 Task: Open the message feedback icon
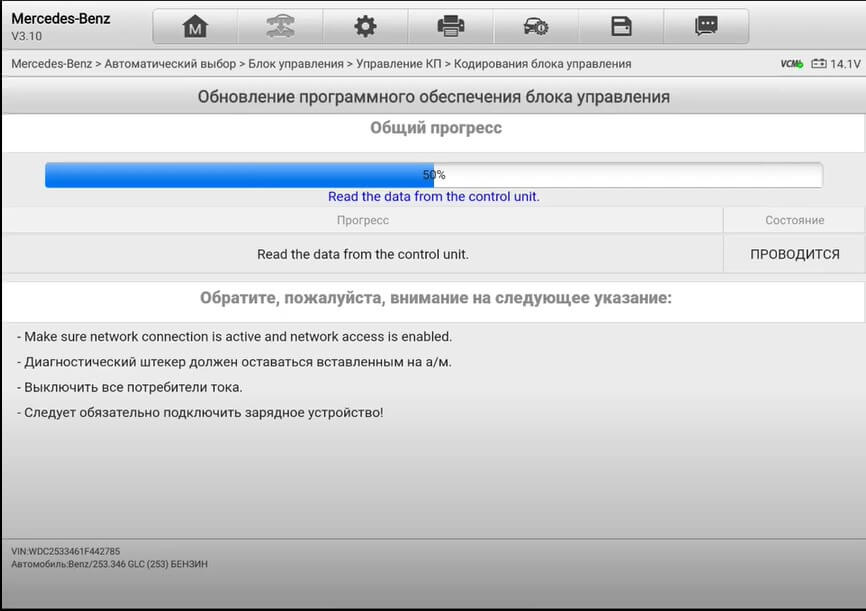pos(706,26)
